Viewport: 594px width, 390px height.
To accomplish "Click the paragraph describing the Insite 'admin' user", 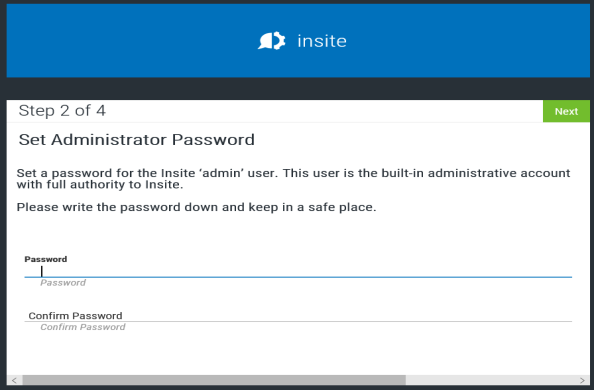I will tap(293, 179).
